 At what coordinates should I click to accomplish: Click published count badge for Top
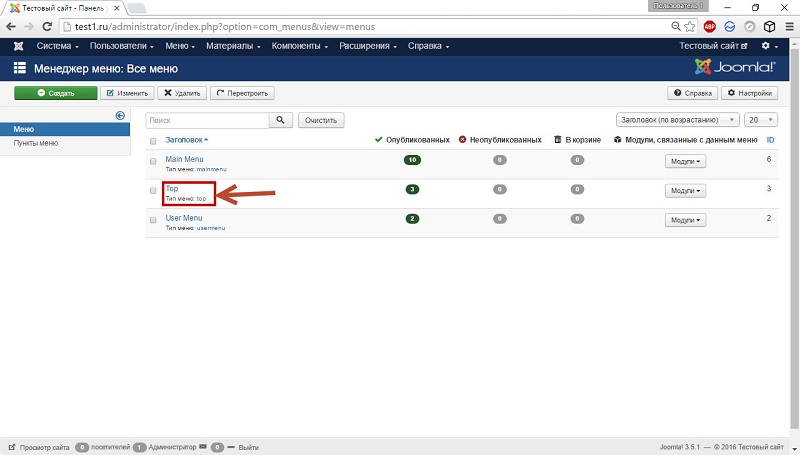click(412, 189)
